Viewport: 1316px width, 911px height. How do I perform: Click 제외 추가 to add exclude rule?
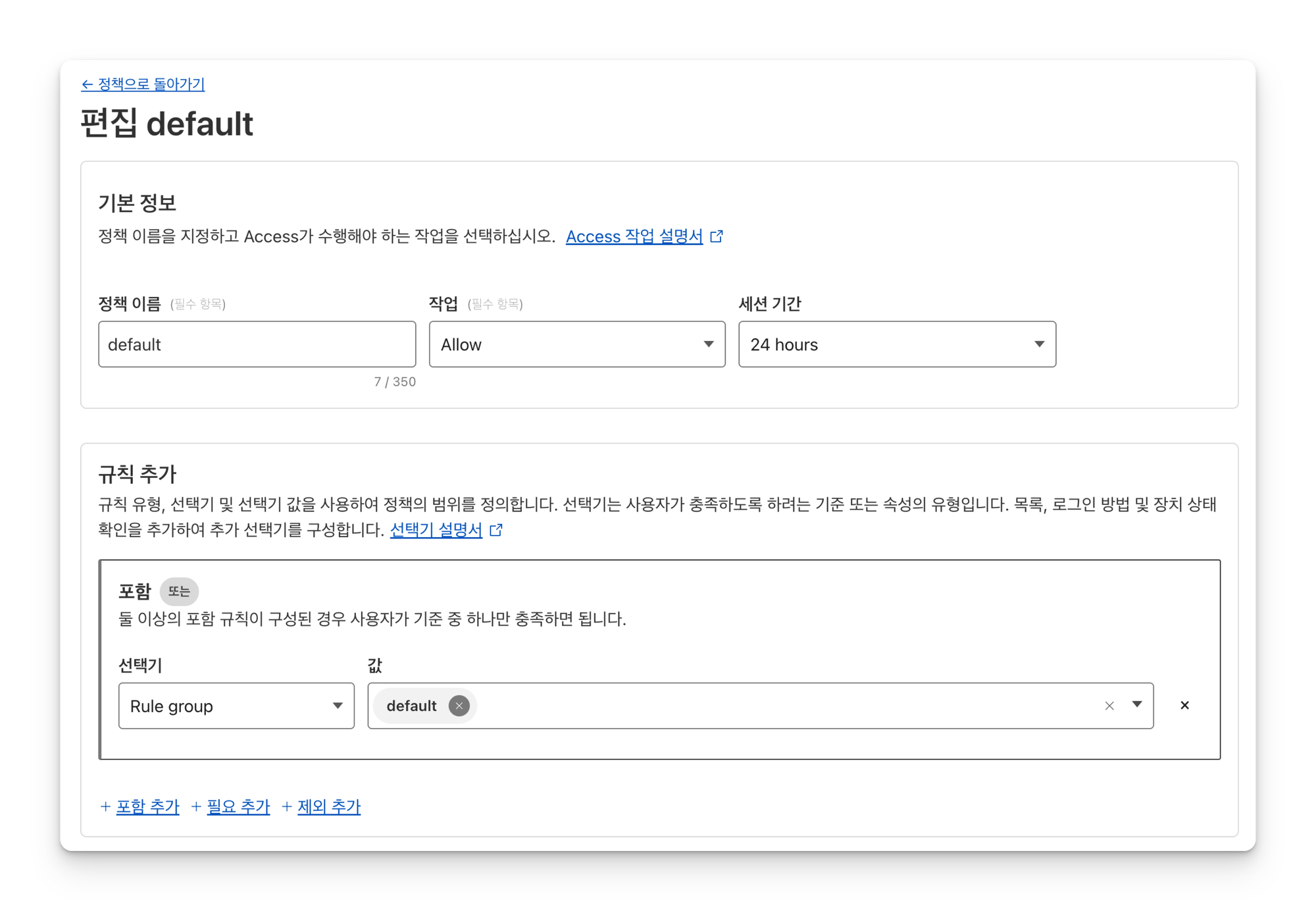[x=329, y=806]
